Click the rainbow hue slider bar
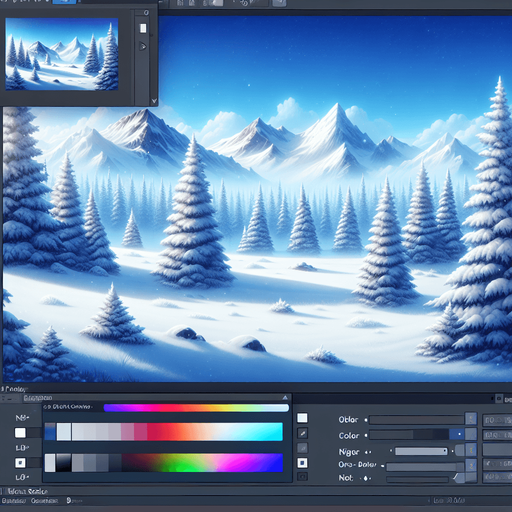 pyautogui.click(x=196, y=408)
